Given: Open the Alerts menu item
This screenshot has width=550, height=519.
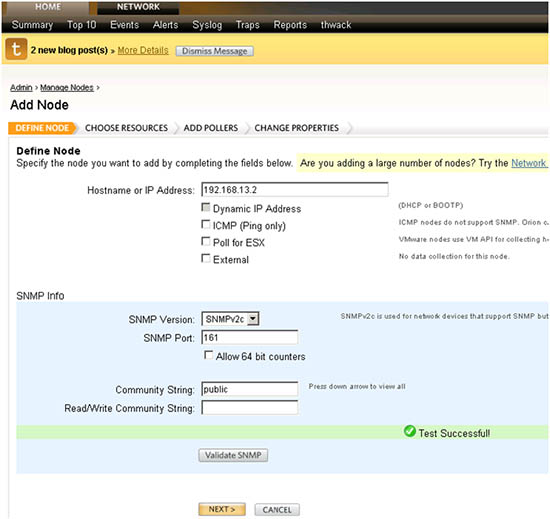Looking at the screenshot, I should (166, 25).
